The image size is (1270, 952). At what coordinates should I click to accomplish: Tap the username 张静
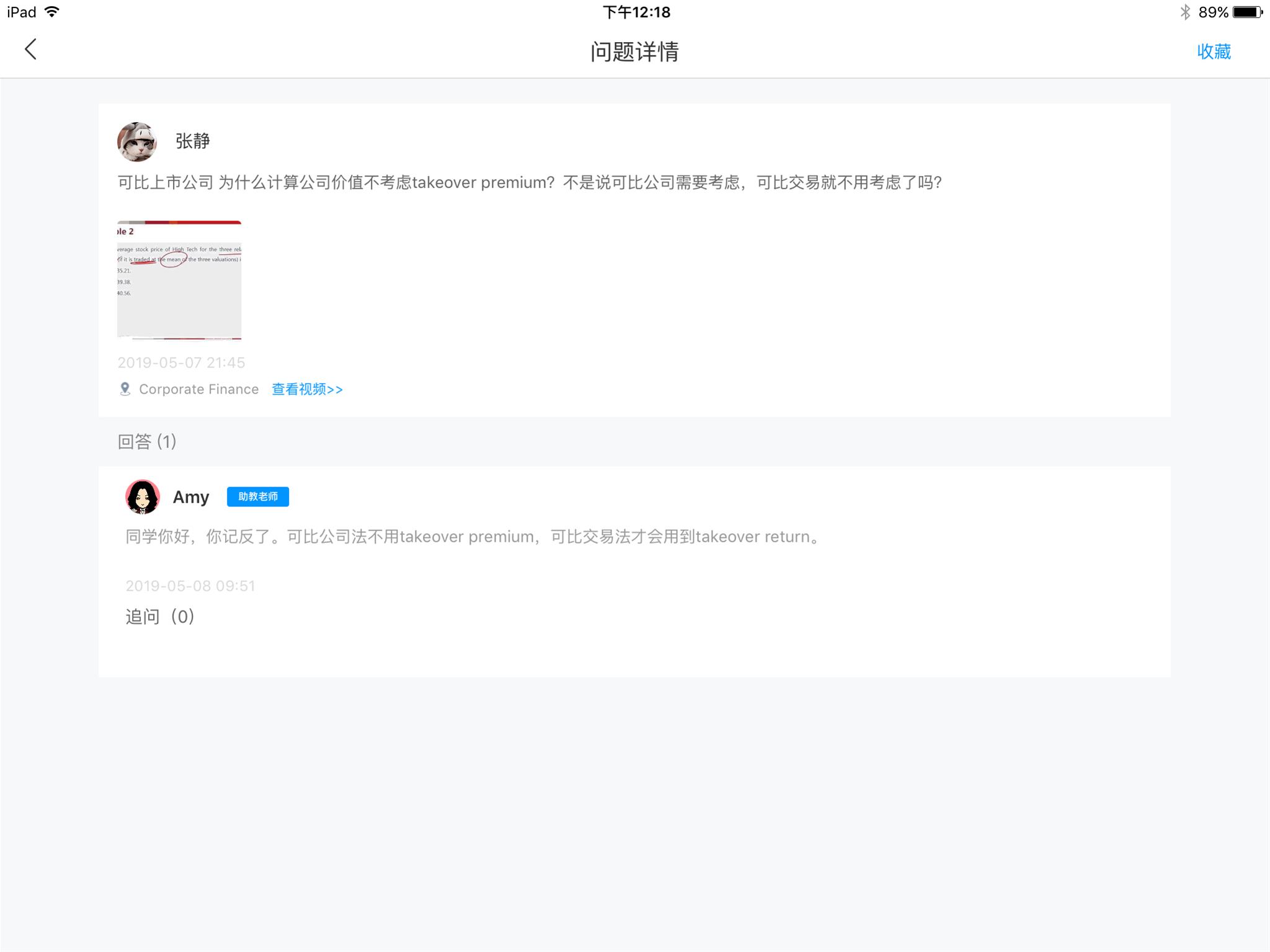[x=193, y=141]
